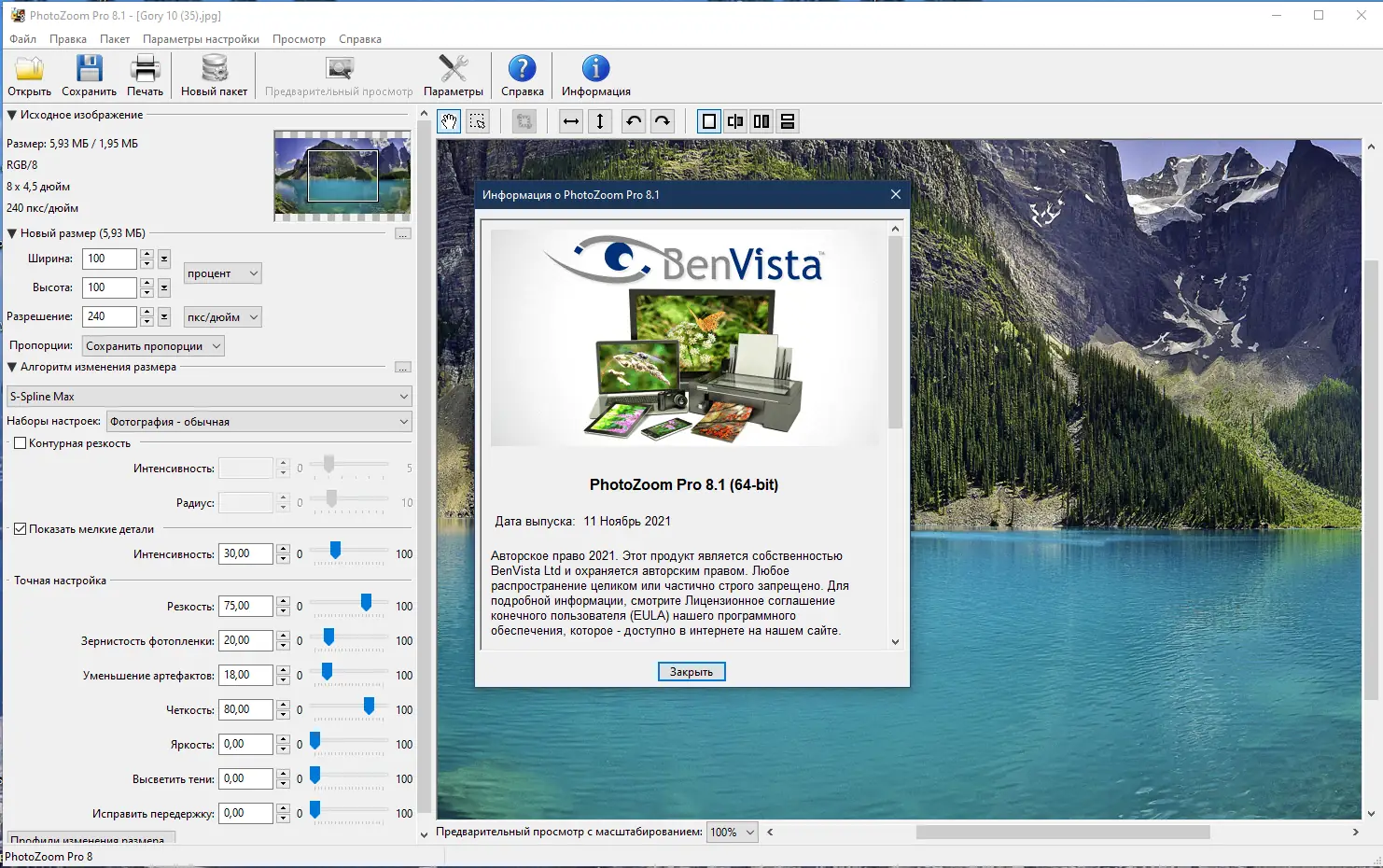Viewport: 1383px width, 868px height.
Task: Select the Hand pan tool
Action: [448, 120]
